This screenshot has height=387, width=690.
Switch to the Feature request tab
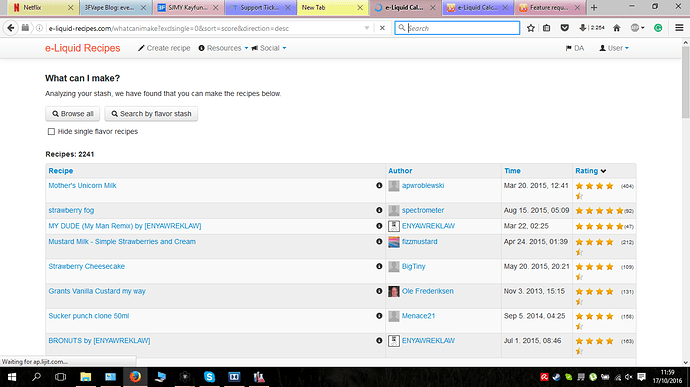click(549, 7)
